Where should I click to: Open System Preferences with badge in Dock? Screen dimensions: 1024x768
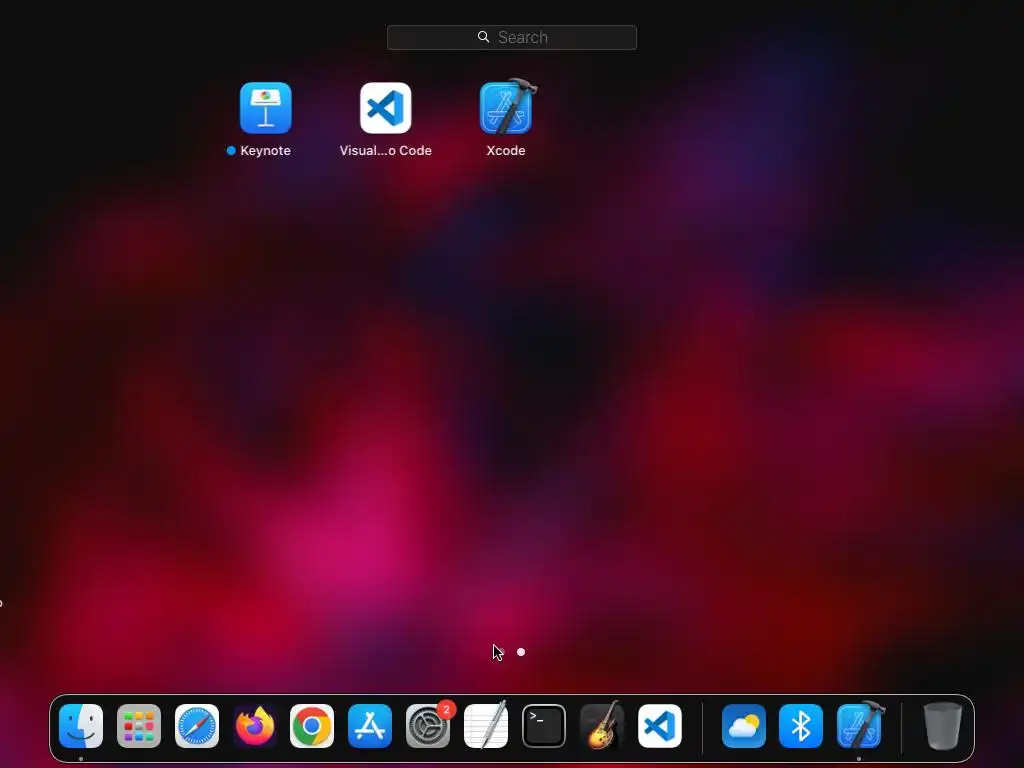[428, 726]
